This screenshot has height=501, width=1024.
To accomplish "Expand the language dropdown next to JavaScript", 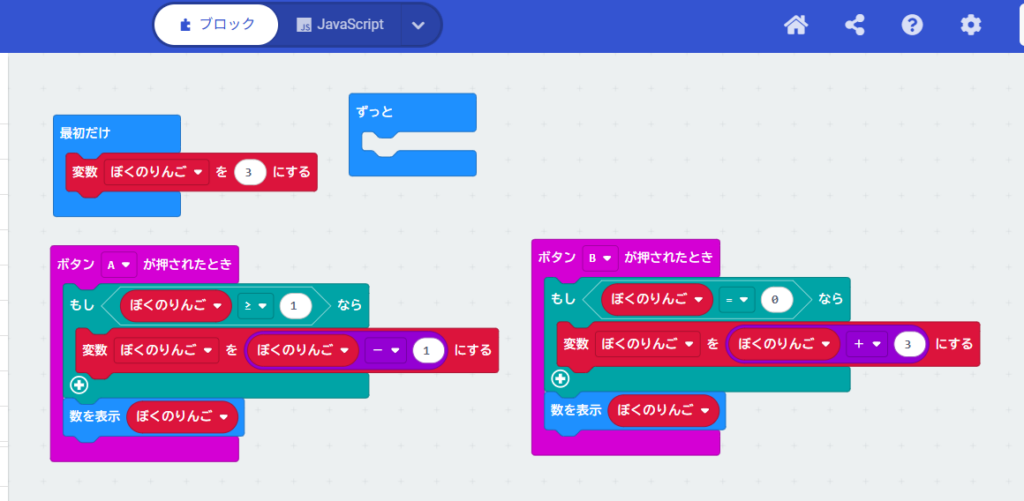I will (x=419, y=25).
